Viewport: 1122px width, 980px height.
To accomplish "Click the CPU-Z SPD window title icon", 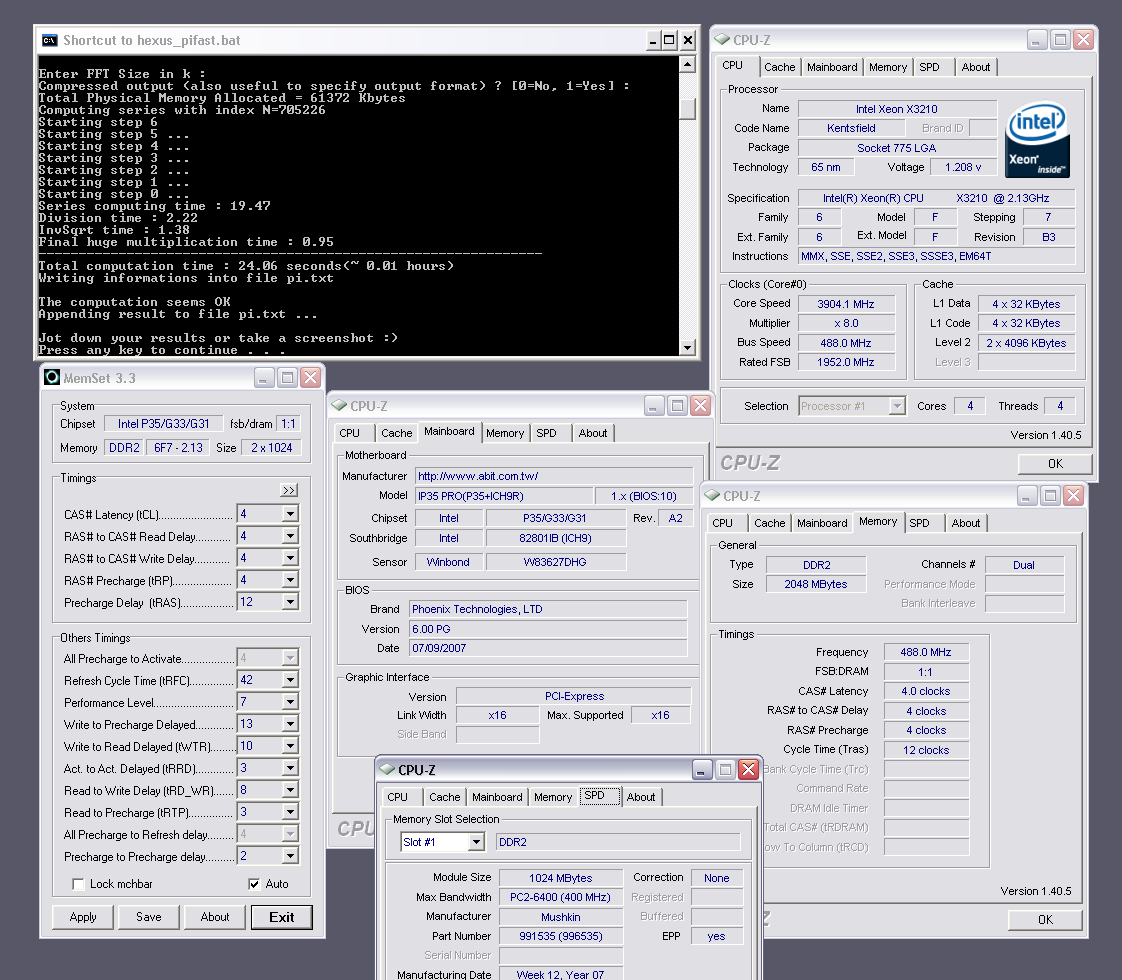I will [387, 770].
